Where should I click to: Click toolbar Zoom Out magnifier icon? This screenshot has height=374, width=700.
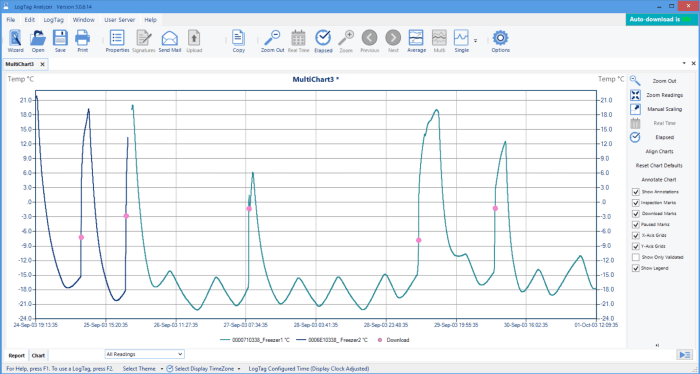(272, 41)
